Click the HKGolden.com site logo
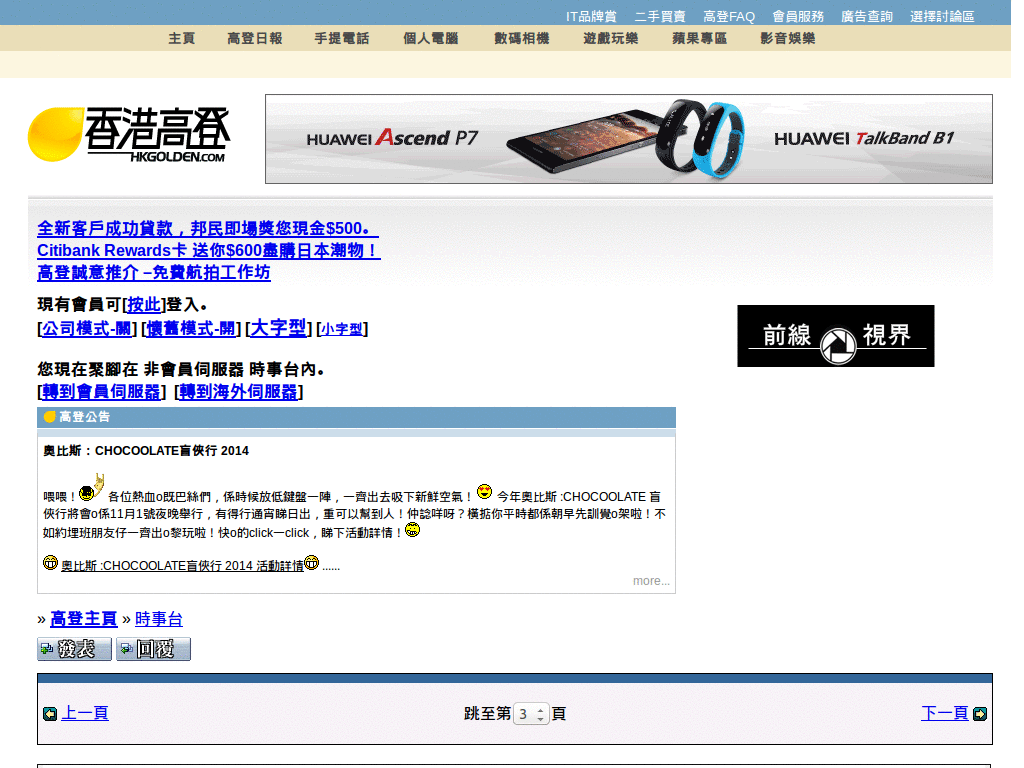Screen dimensions: 1024x768 [129, 135]
